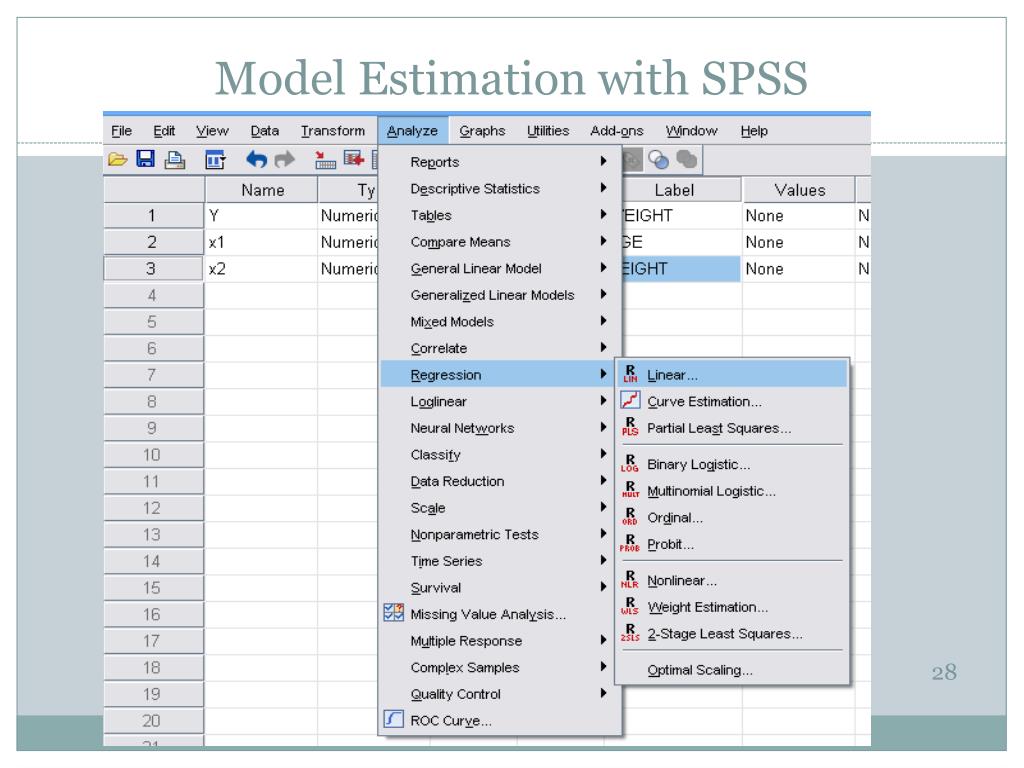The width and height of the screenshot is (1024, 768).
Task: Click the gray overlapping circles toolbar icon
Action: coord(686,159)
